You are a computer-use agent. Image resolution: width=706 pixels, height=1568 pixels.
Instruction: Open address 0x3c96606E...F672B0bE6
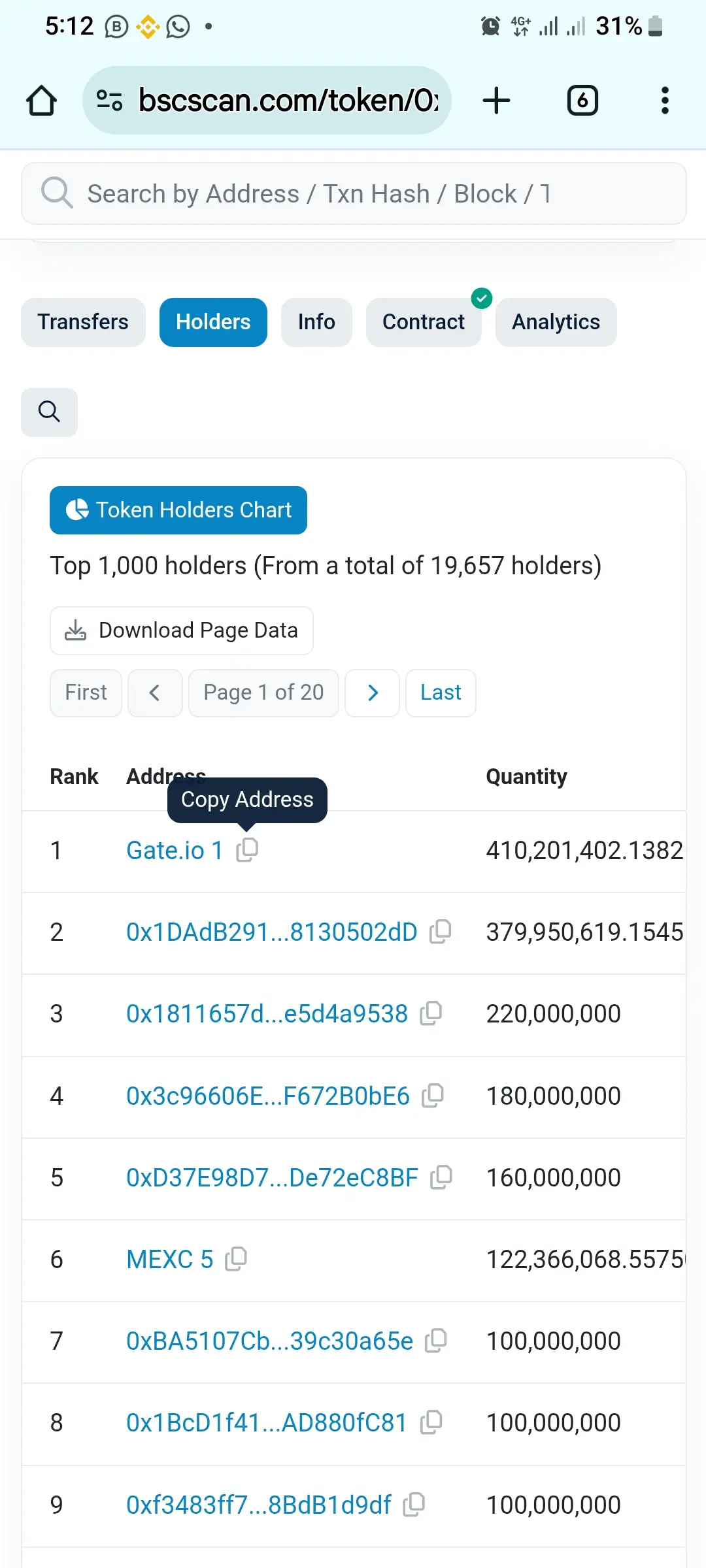coord(268,1096)
